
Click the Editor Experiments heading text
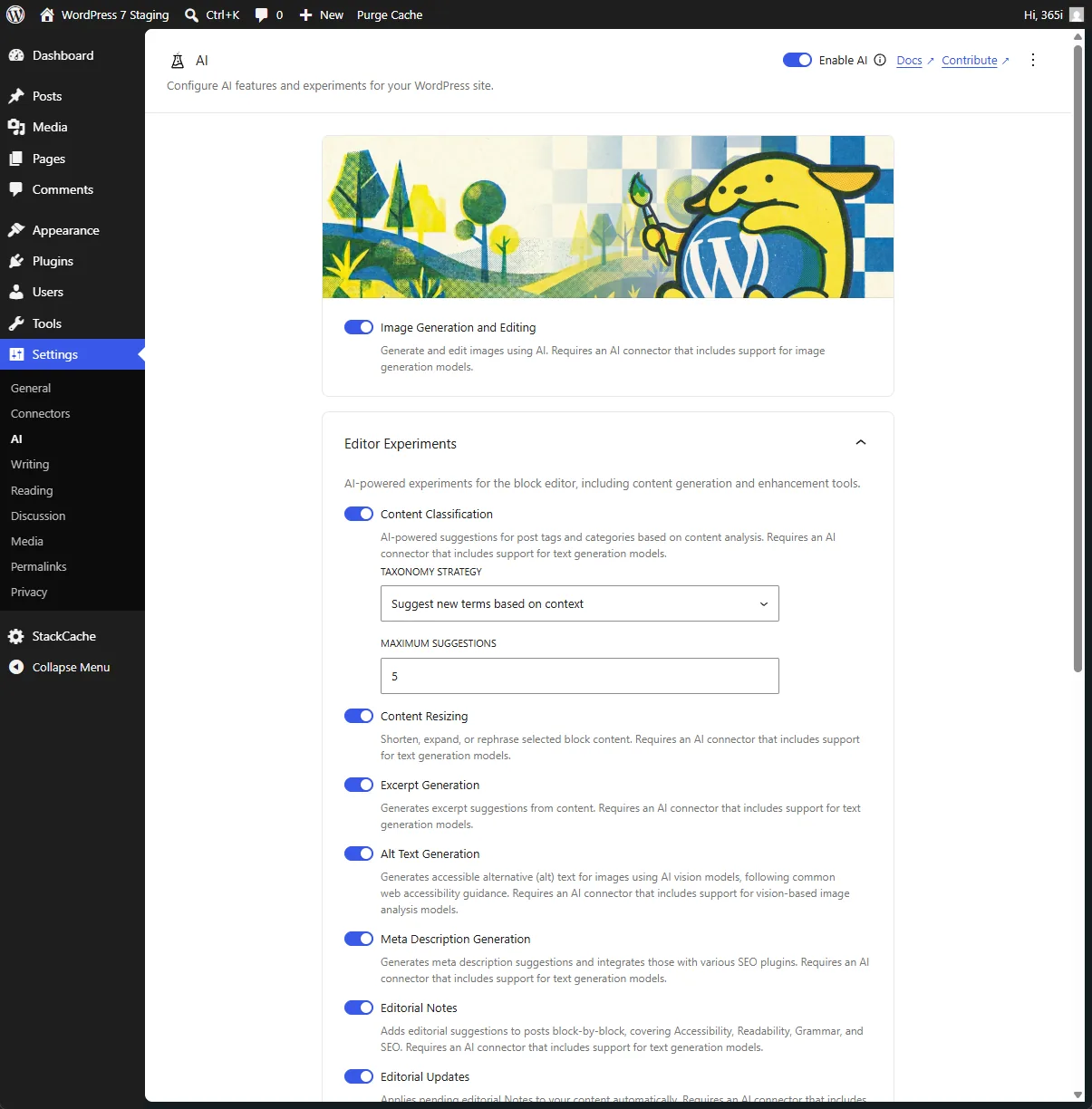click(x=401, y=444)
